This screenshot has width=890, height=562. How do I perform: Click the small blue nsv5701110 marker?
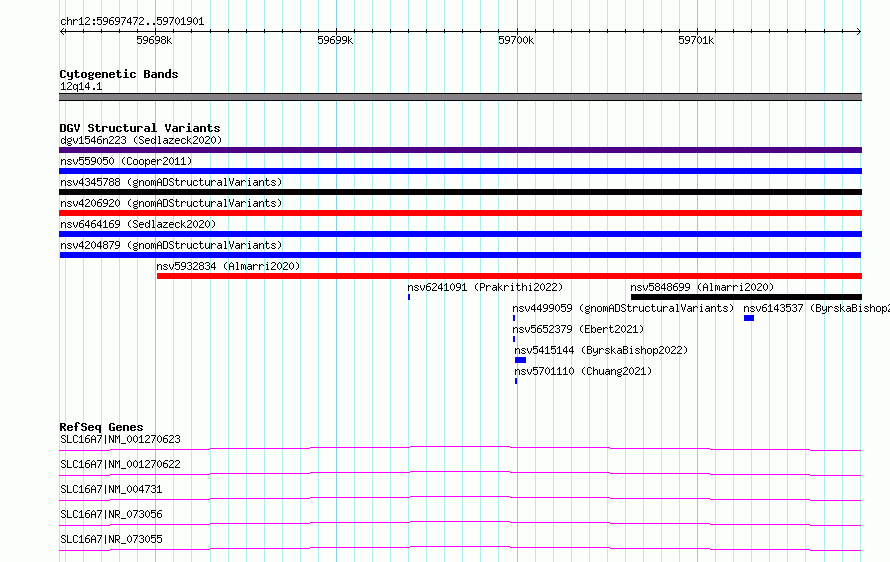click(516, 381)
